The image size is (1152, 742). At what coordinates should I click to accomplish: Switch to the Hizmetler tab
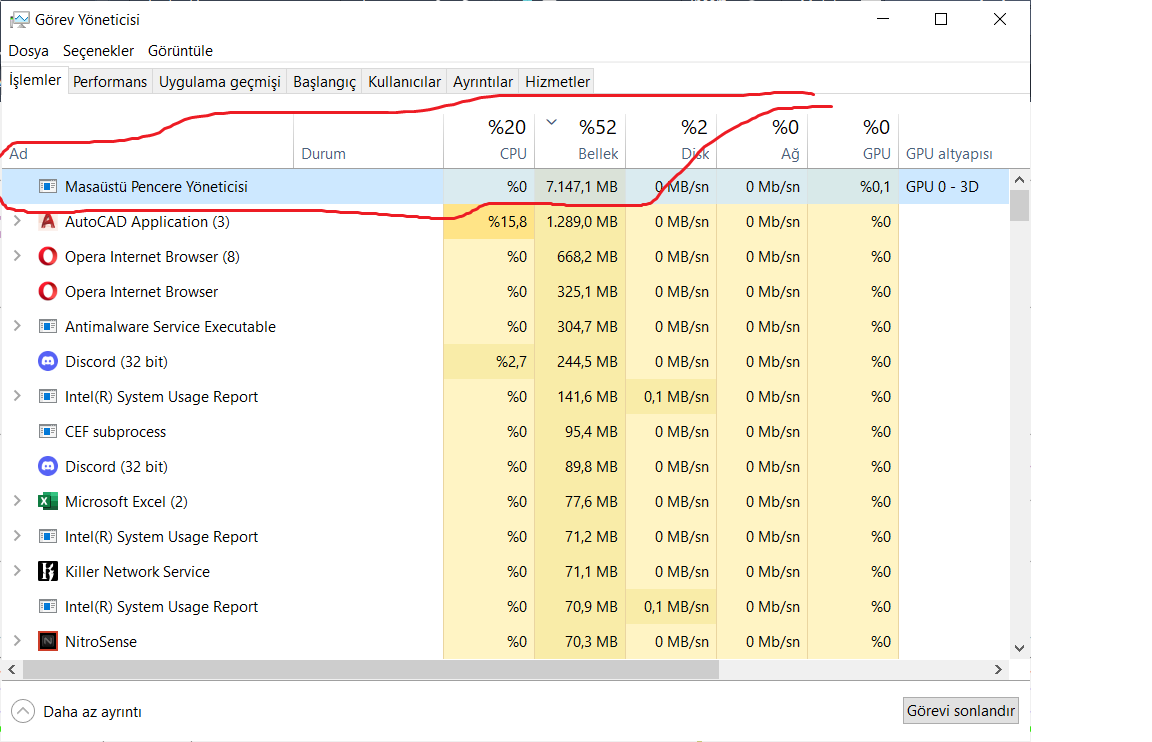[x=557, y=82]
